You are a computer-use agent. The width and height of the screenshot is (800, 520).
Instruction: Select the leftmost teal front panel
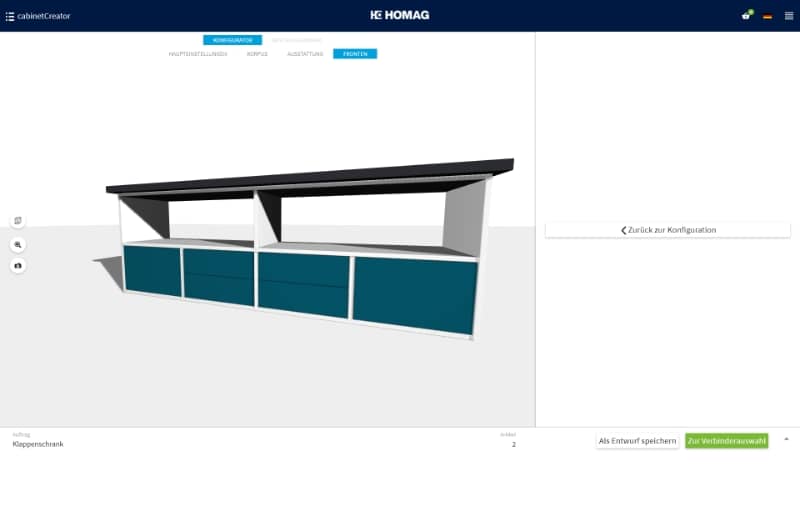pyautogui.click(x=152, y=270)
